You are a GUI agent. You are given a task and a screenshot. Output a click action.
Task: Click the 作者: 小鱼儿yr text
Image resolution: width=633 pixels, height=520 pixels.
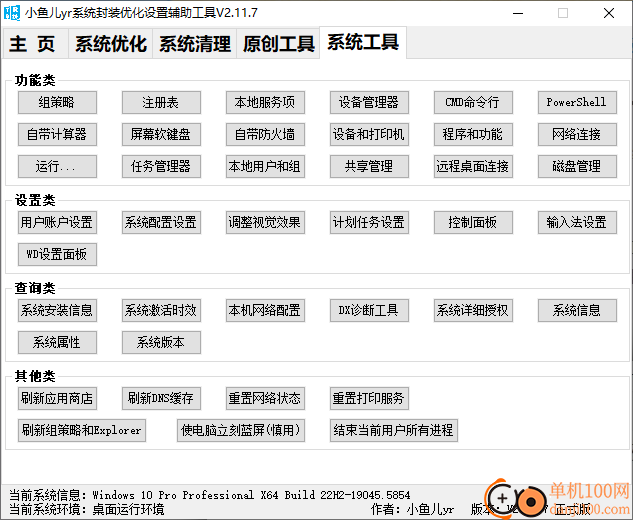[413, 509]
